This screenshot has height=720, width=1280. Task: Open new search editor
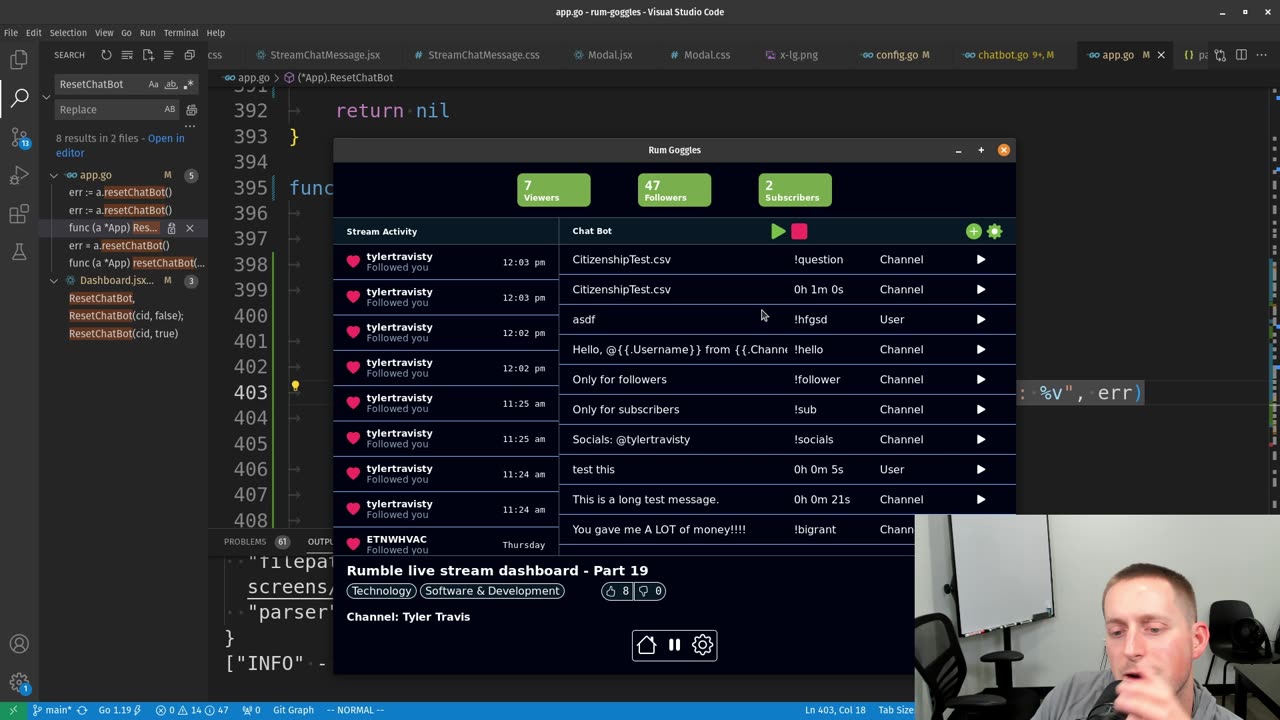pos(148,55)
